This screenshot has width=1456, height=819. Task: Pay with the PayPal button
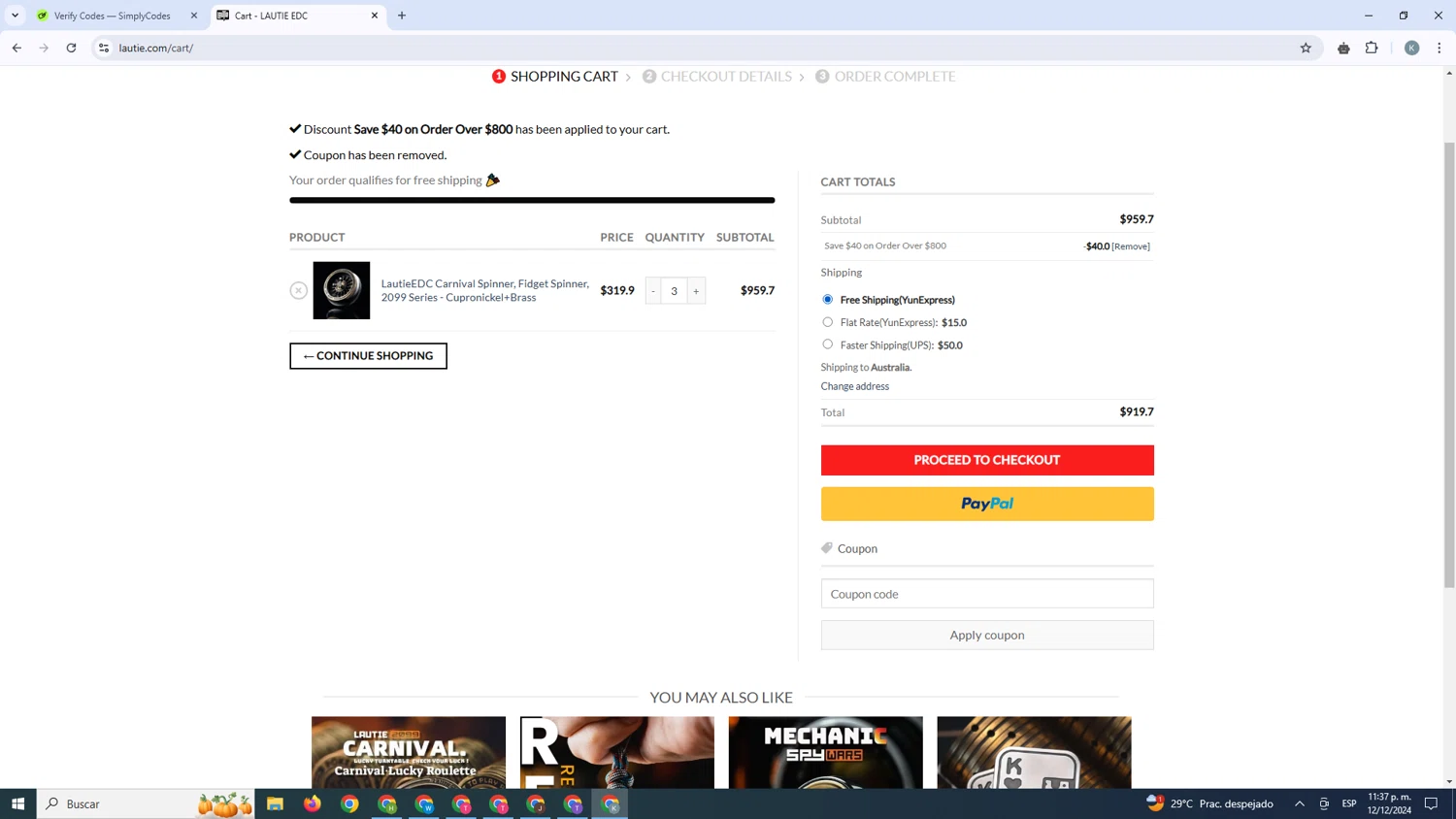tap(987, 504)
